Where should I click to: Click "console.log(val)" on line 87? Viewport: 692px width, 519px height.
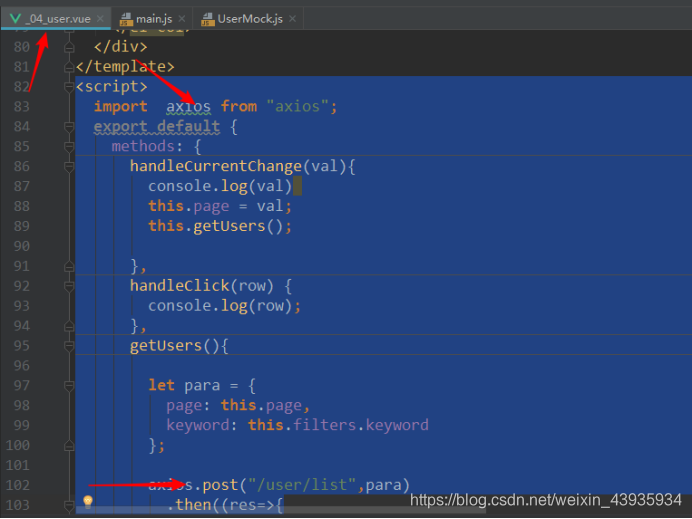pos(220,186)
